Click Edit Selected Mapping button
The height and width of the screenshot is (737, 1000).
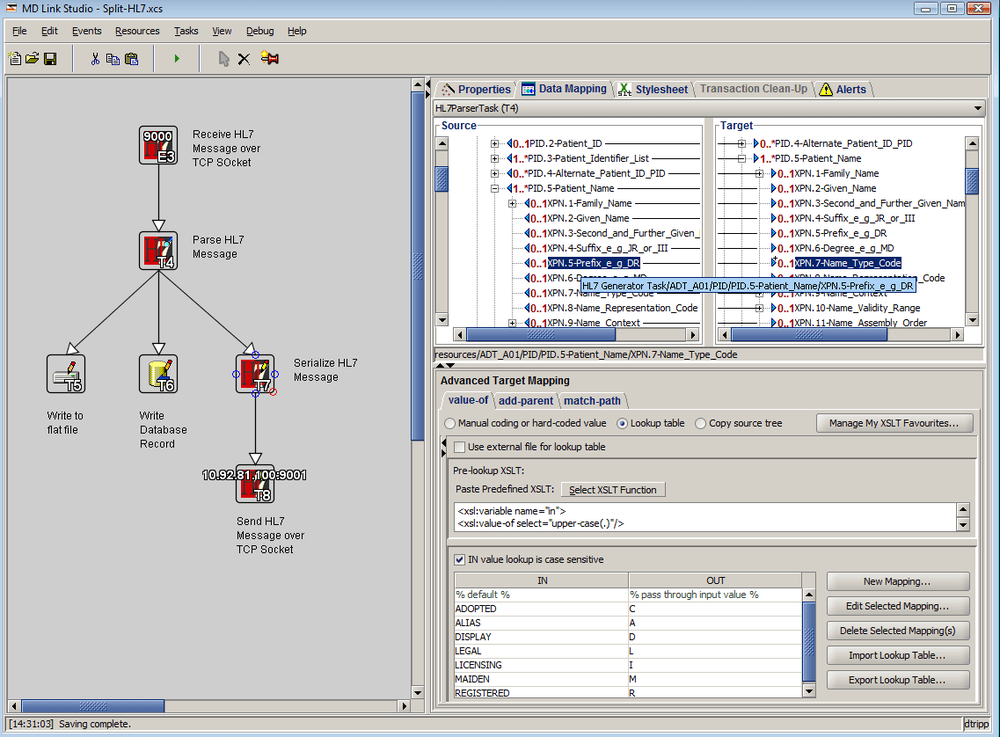(x=898, y=606)
